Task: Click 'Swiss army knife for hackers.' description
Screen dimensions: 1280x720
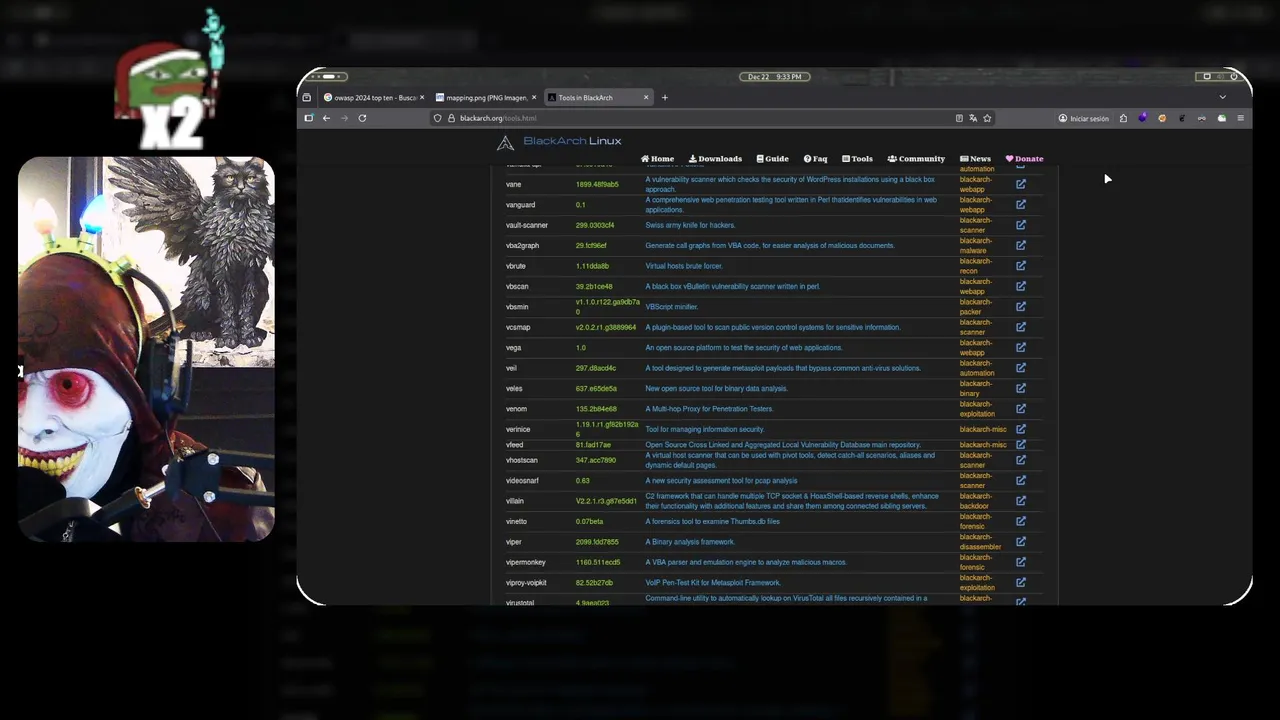Action: (690, 226)
